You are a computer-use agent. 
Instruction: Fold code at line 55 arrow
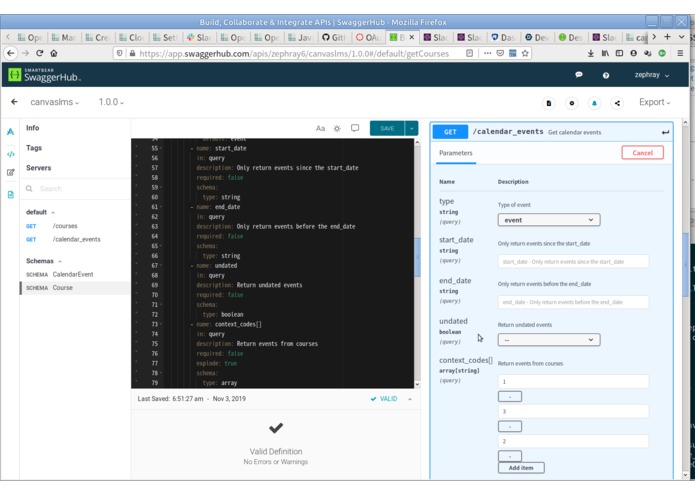[x=160, y=148]
